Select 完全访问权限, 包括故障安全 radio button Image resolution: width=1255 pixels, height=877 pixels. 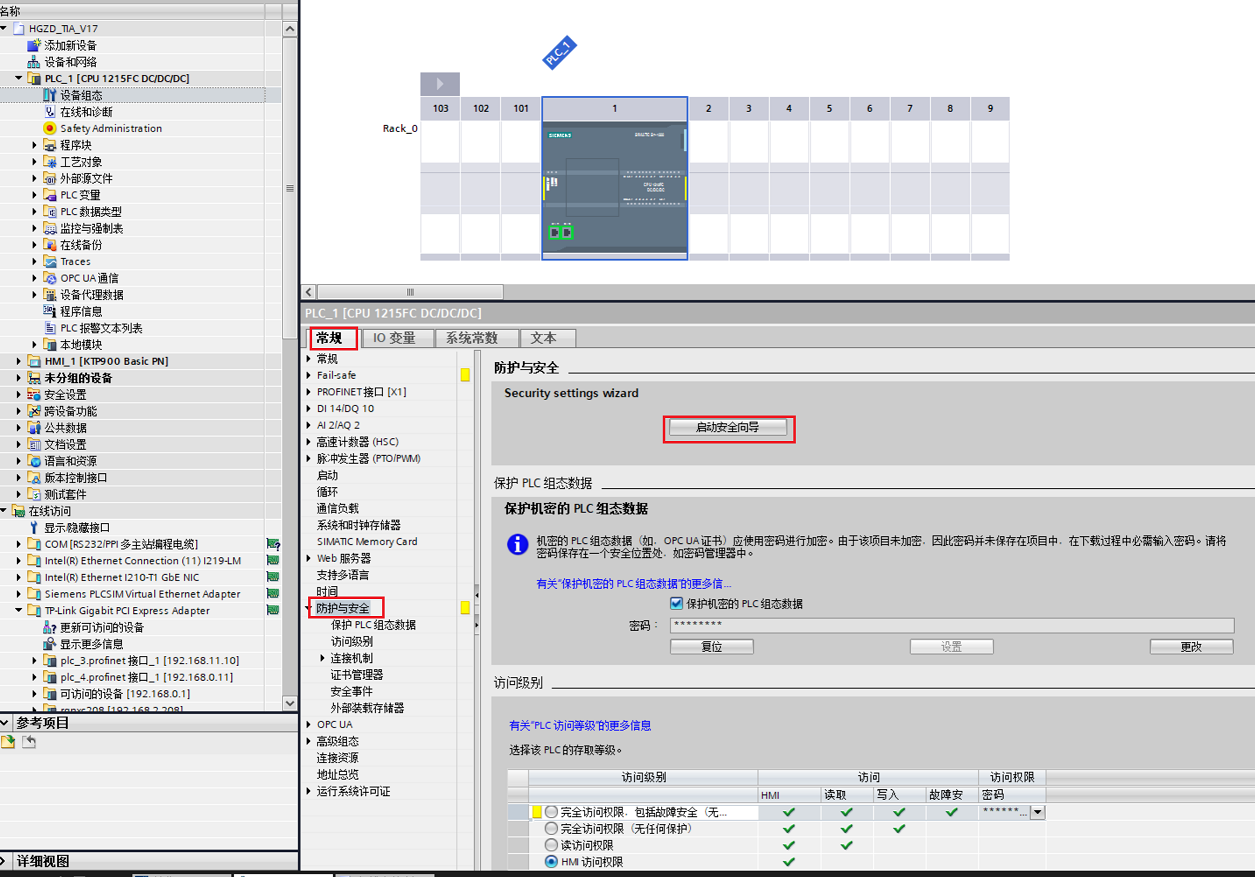pos(551,812)
